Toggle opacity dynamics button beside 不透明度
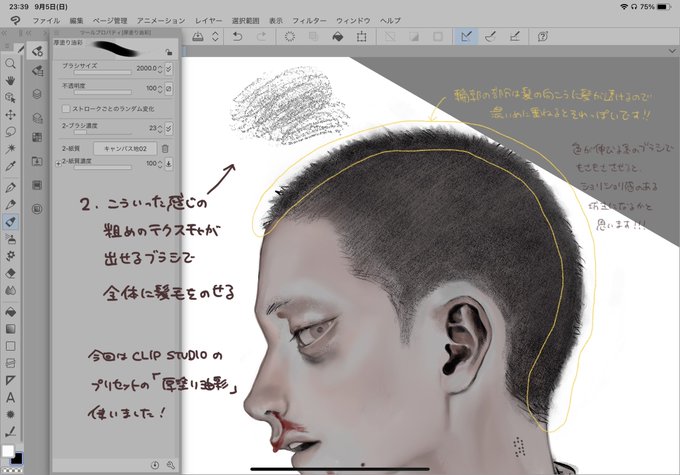This screenshot has height=475, width=680. coord(169,88)
